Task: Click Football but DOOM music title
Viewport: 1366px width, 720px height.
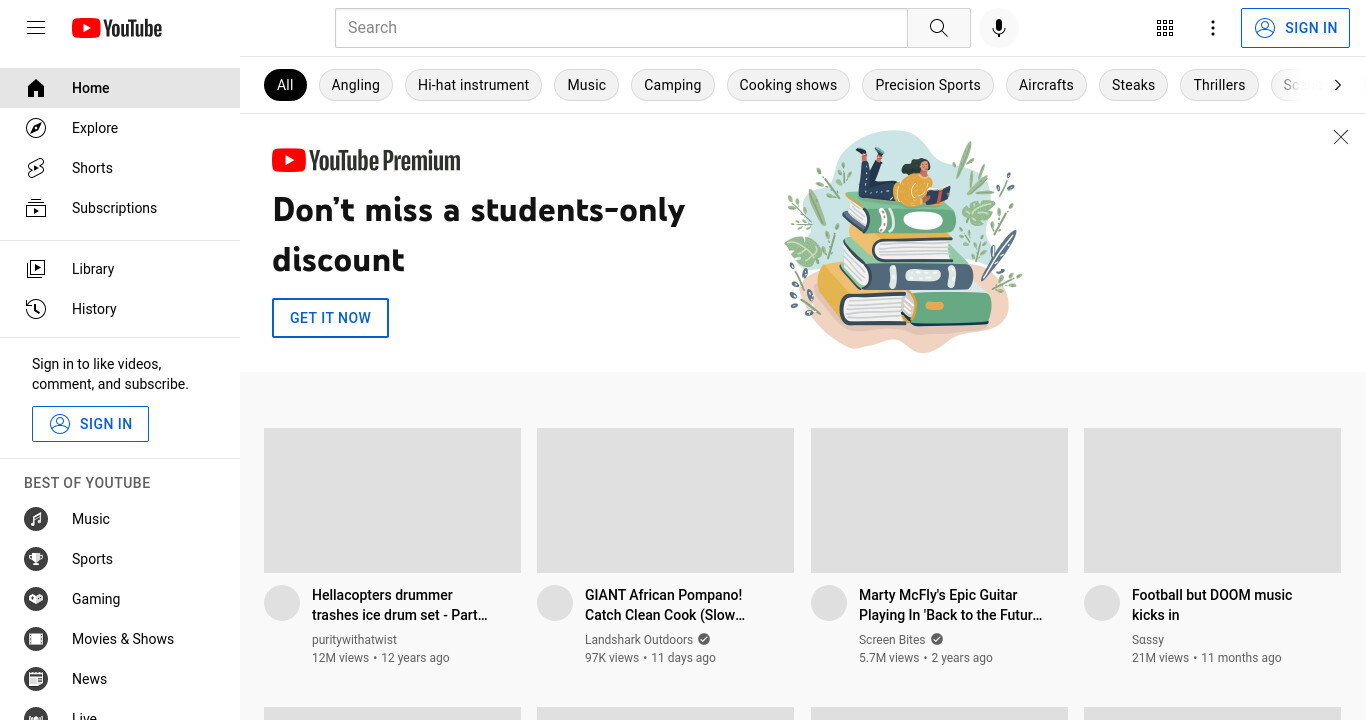Action: tap(1212, 605)
